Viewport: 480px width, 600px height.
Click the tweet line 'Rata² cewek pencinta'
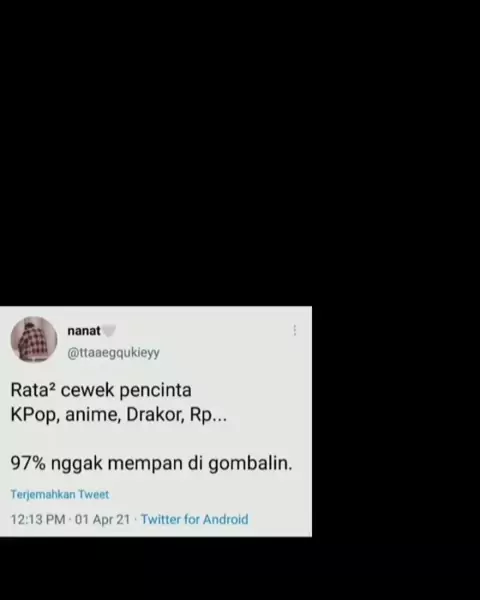[101, 390]
